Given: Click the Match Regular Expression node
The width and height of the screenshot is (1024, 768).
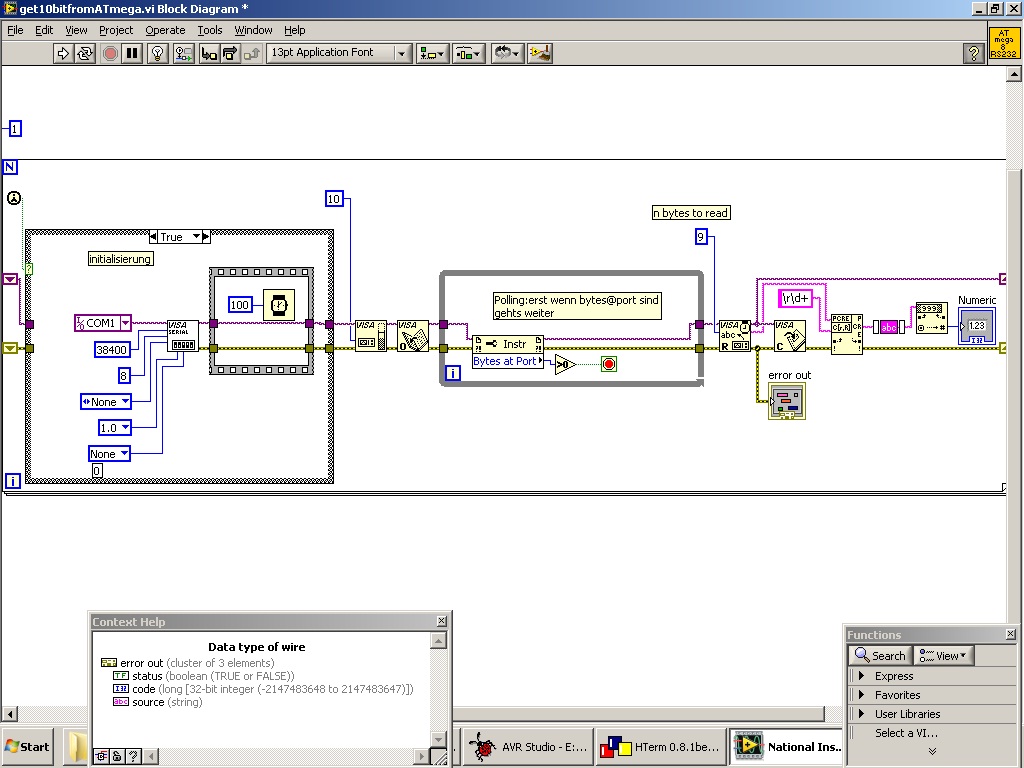Looking at the screenshot, I should pyautogui.click(x=846, y=334).
